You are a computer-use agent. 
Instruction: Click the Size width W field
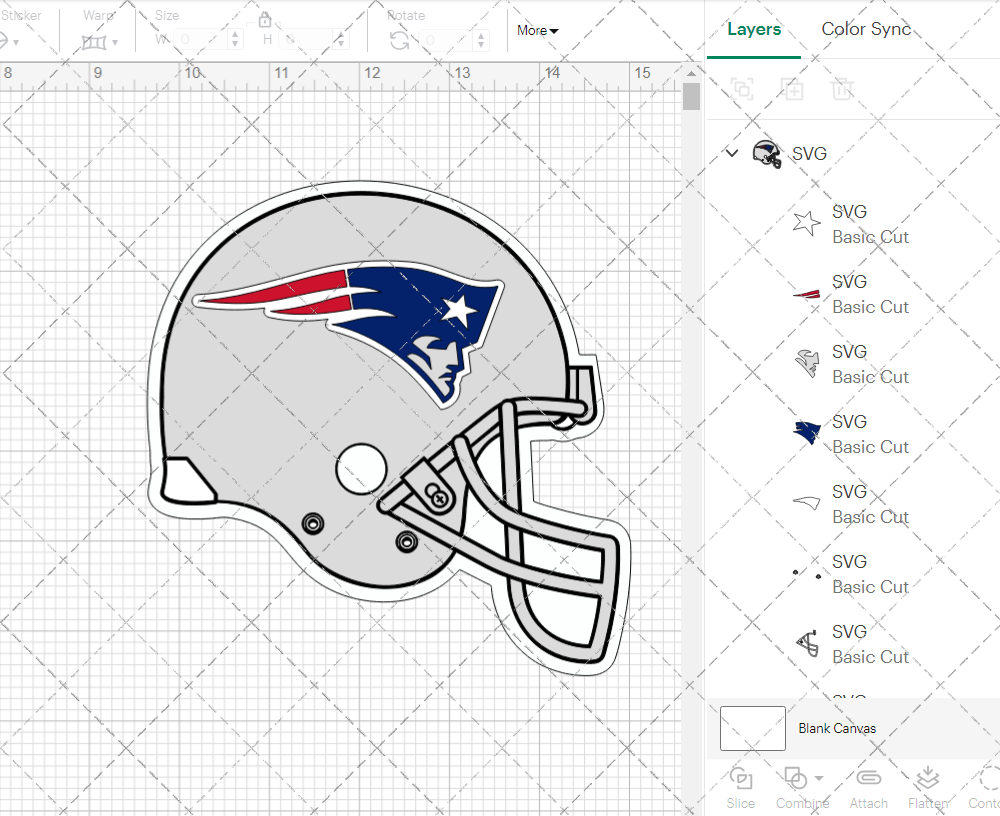point(202,40)
